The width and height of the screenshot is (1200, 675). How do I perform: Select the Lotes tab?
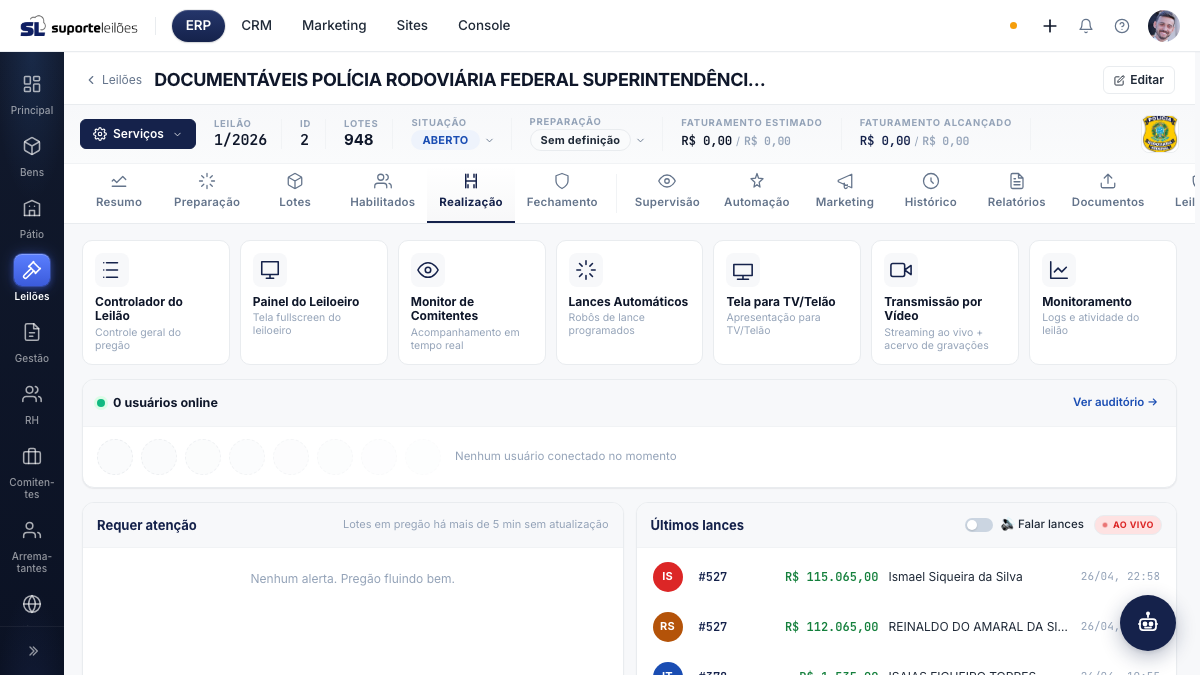coord(295,191)
